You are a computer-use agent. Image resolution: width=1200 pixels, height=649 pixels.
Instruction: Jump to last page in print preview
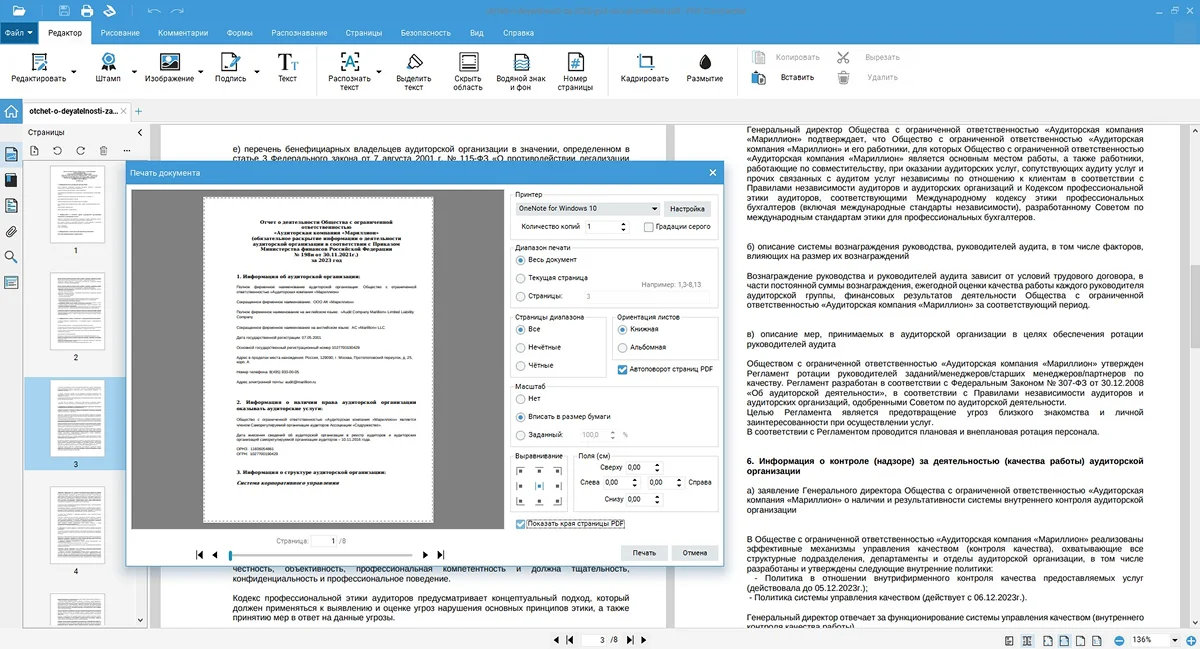(441, 554)
